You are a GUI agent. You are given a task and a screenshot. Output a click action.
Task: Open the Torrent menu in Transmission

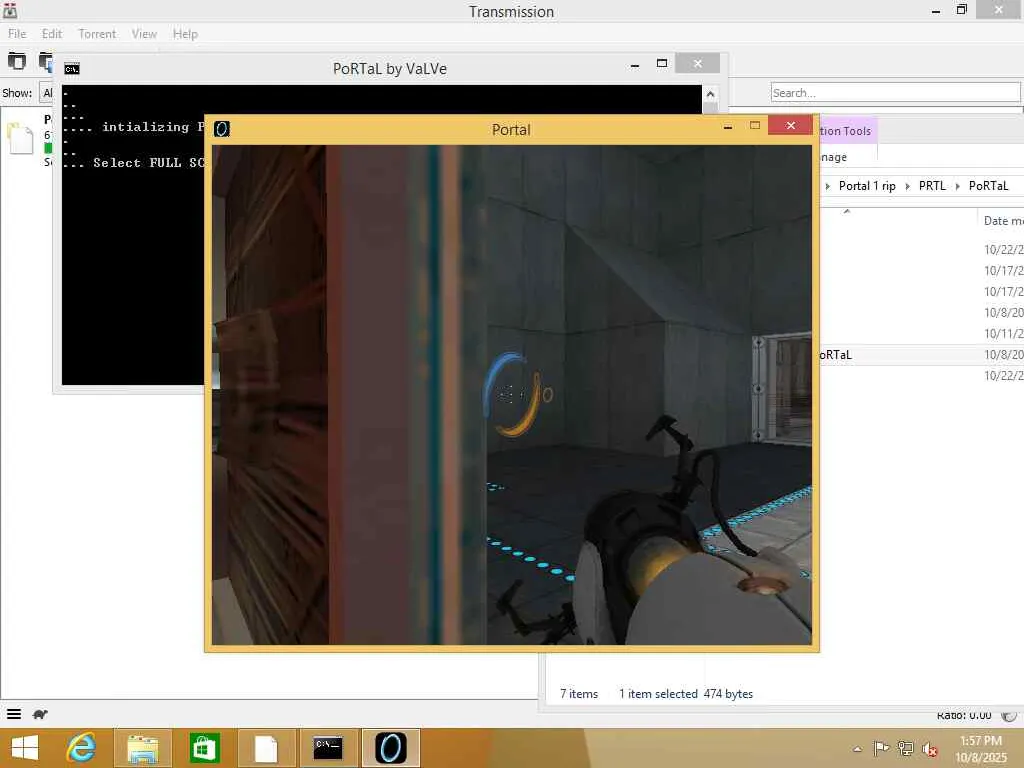pos(97,34)
